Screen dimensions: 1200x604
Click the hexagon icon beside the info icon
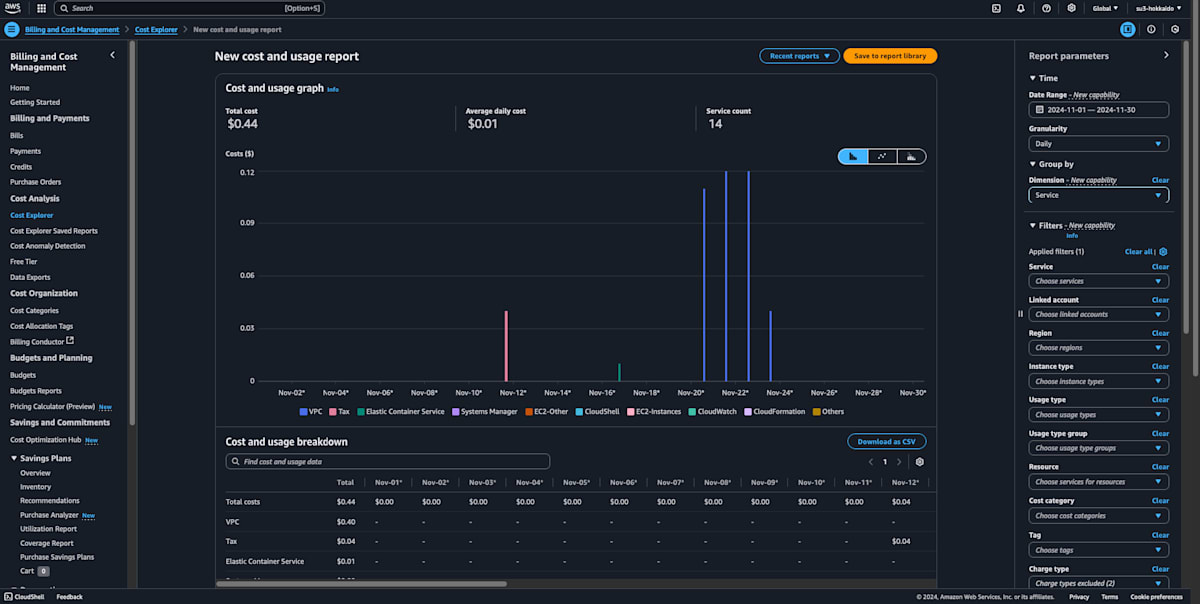pyautogui.click(x=1175, y=30)
